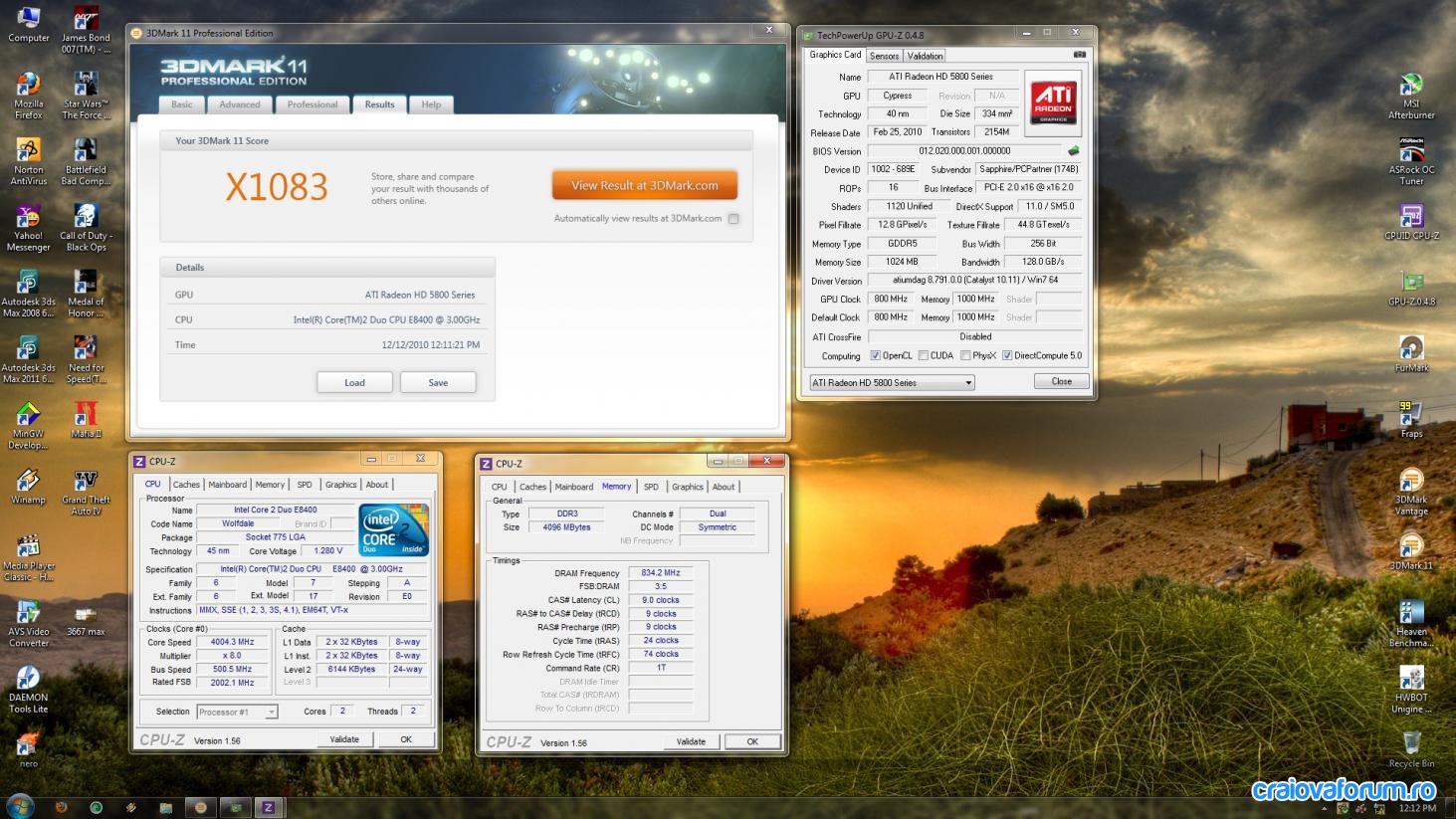Open the Computer desktop icon

click(x=28, y=25)
